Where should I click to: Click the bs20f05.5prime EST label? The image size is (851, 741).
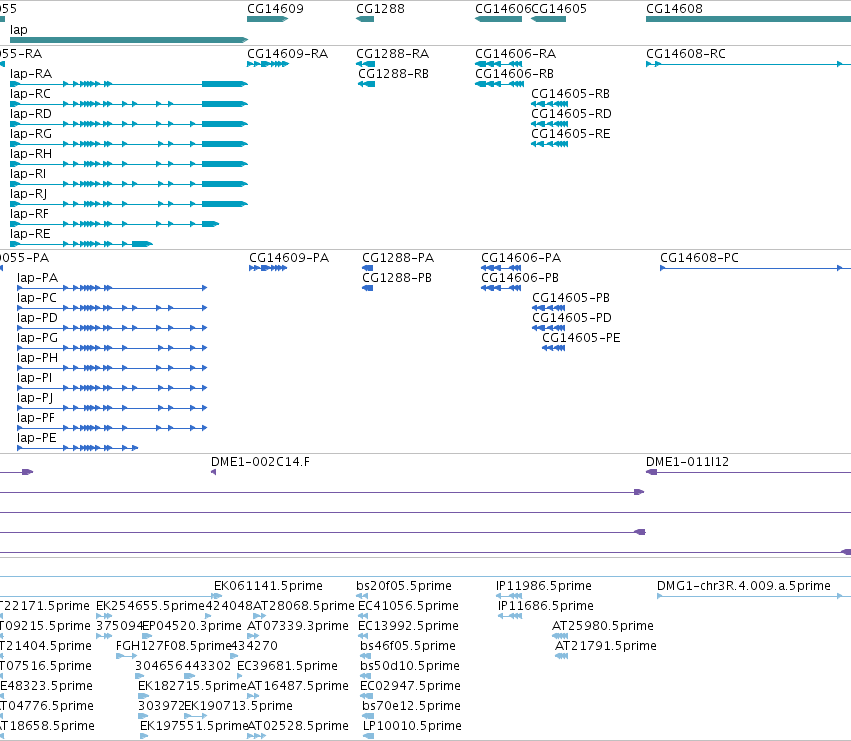click(404, 586)
